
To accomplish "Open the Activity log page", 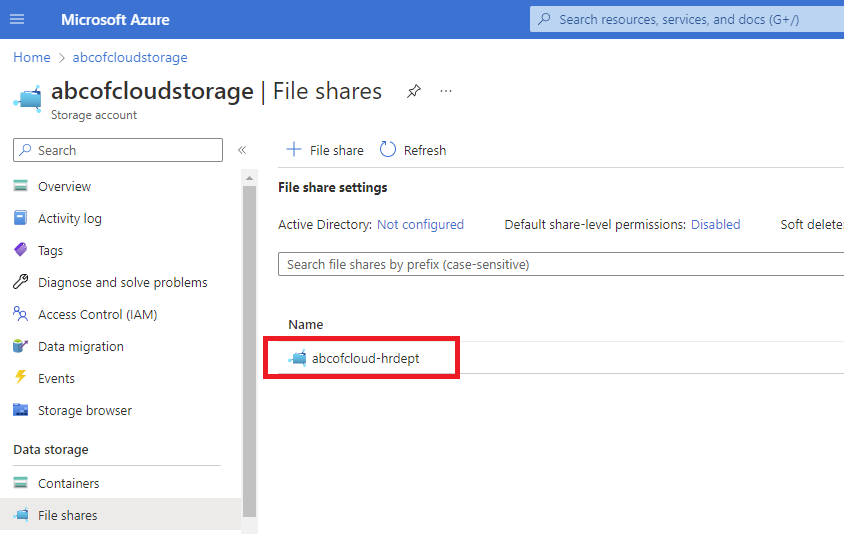I will 69,218.
